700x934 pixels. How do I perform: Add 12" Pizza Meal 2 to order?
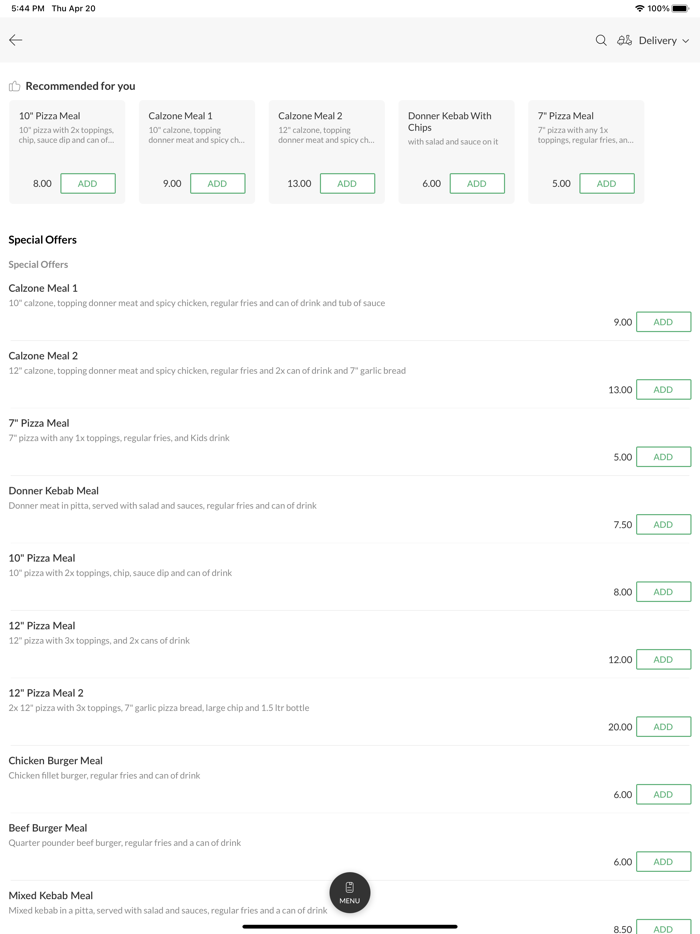coord(663,727)
